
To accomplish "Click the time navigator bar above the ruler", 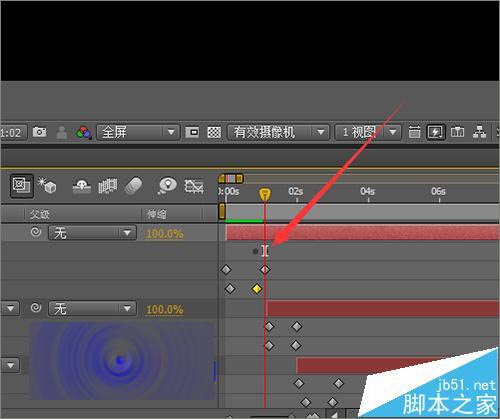I will coord(231,179).
